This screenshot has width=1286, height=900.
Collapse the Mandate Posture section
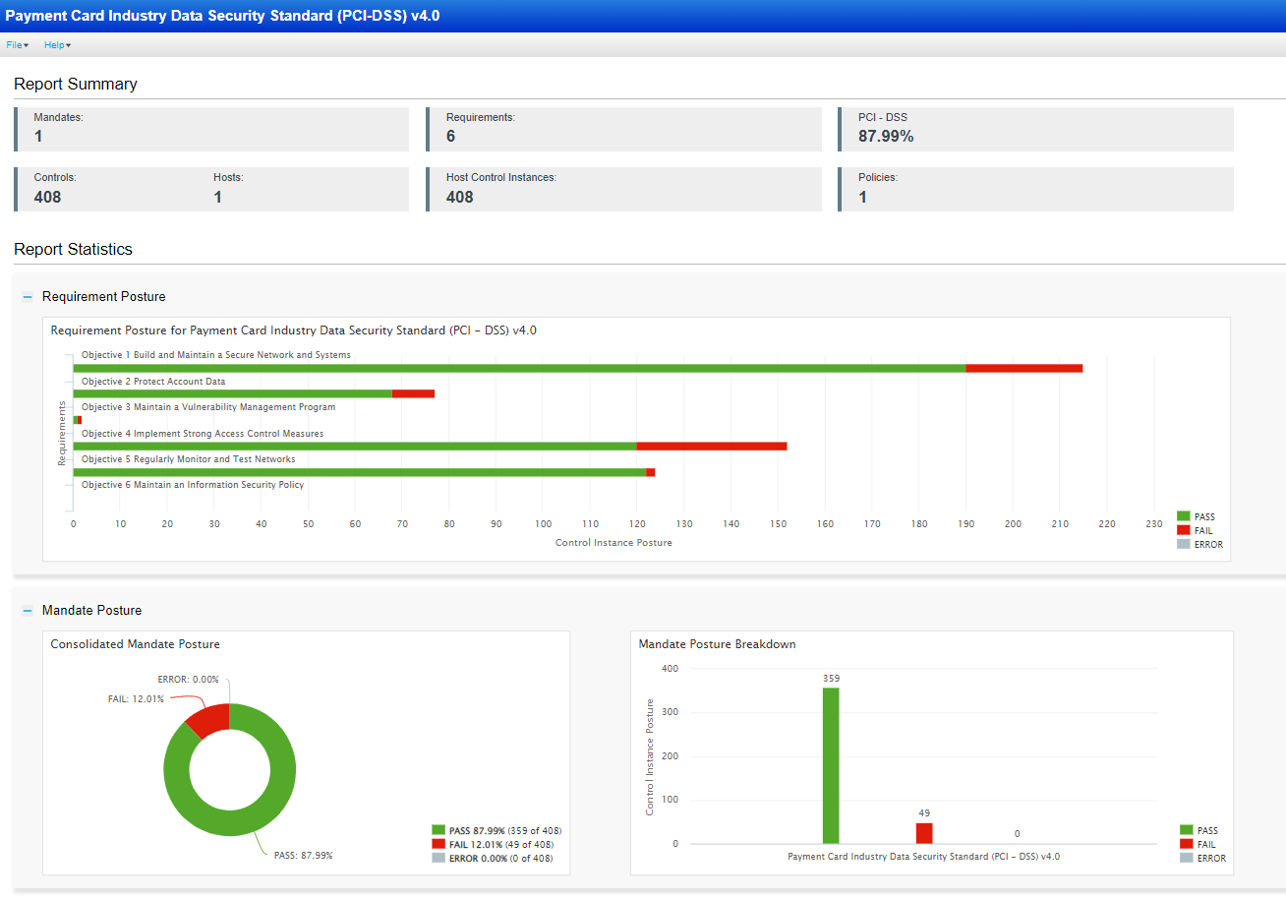[28, 610]
